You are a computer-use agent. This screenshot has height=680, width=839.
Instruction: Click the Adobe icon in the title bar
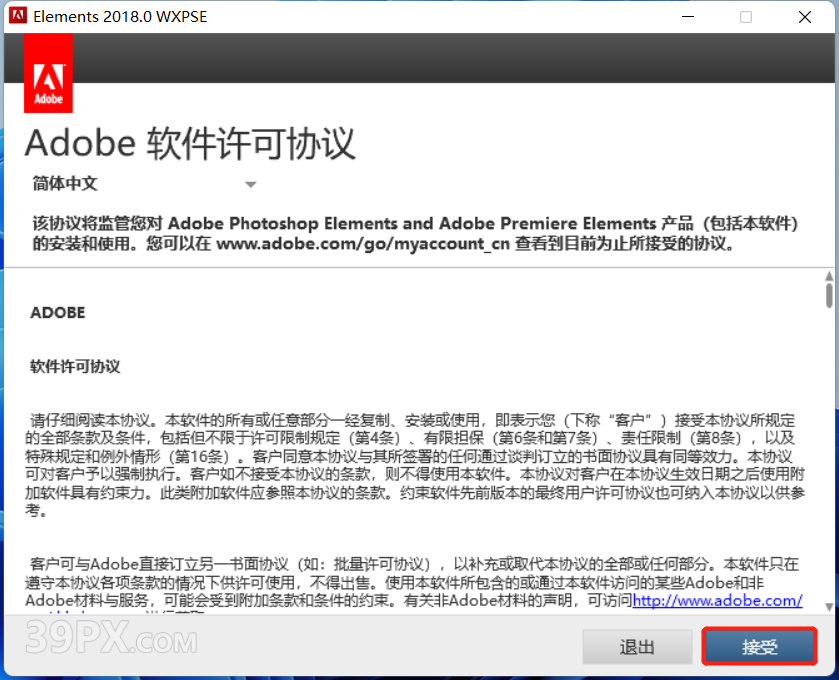tap(18, 16)
